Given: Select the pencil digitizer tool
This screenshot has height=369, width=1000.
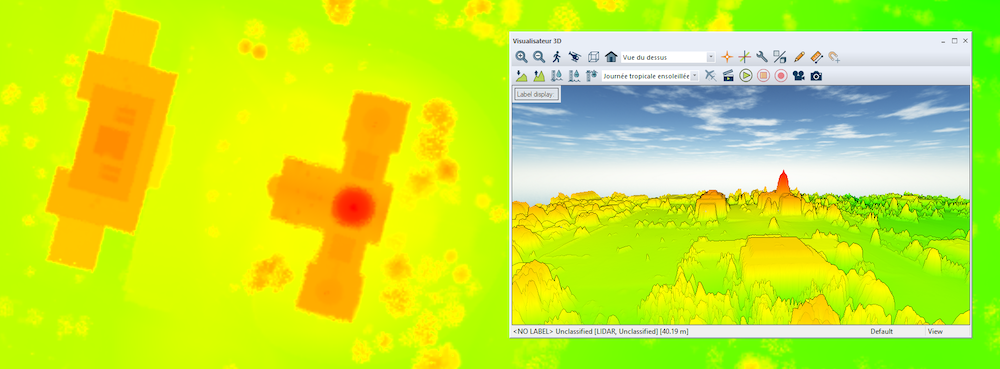Looking at the screenshot, I should [x=800, y=57].
